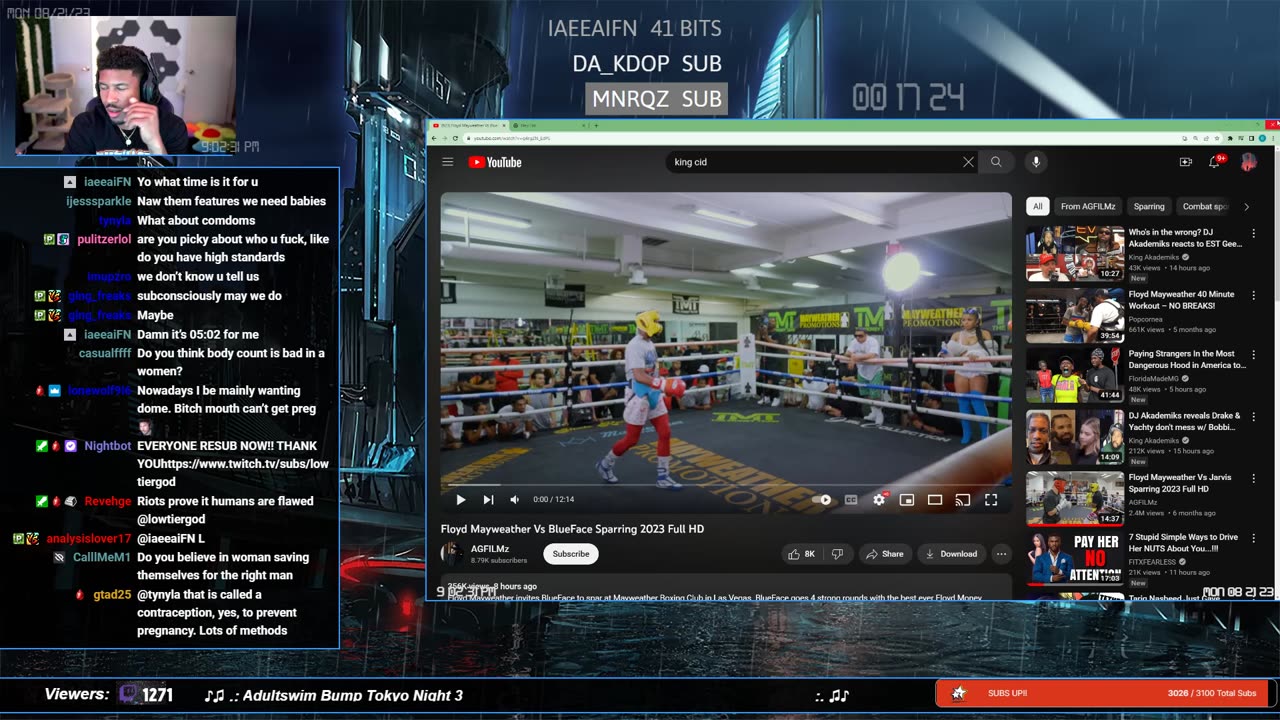The width and height of the screenshot is (1280, 720).
Task: Open 'DJ Akademiks reveals Drake & Yachty' video
Action: [1185, 421]
